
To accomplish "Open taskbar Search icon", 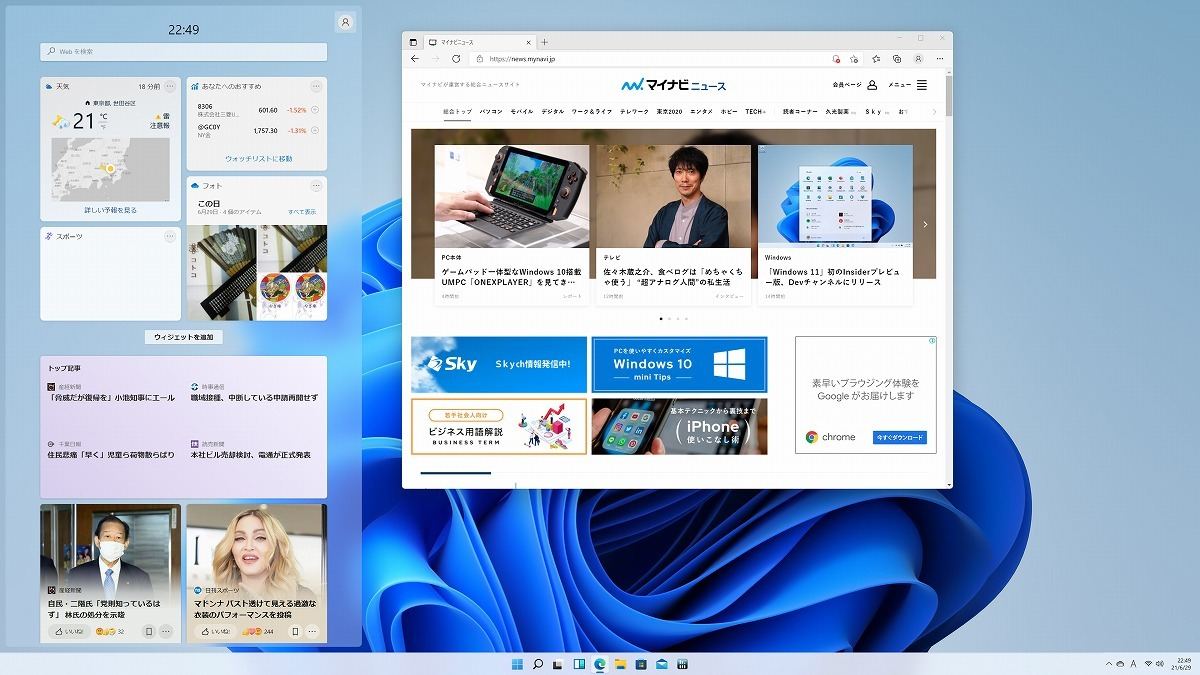I will (538, 663).
